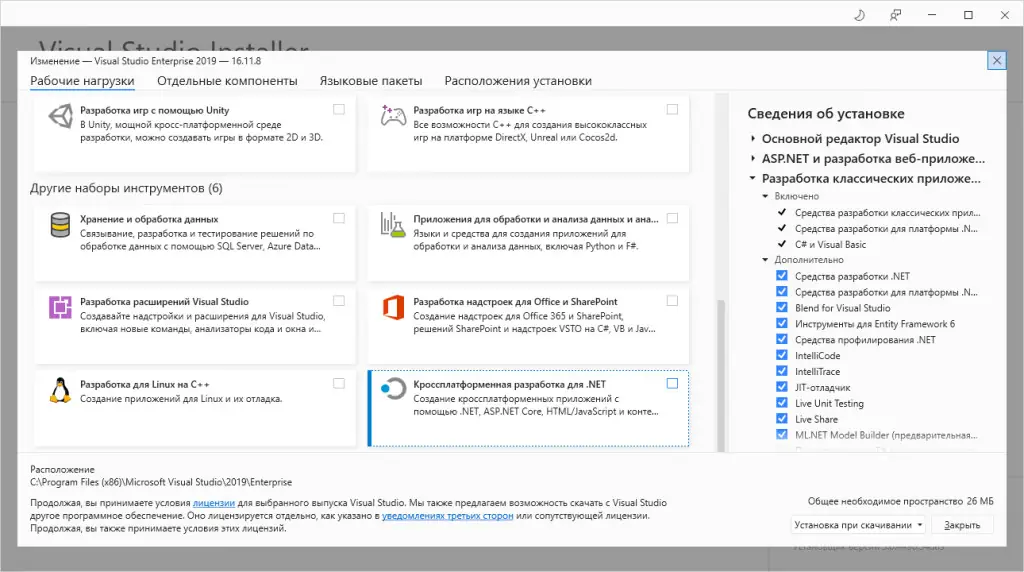The width and height of the screenshot is (1024, 572).
Task: Uncheck the IntelliCode optional component
Action: (x=782, y=355)
